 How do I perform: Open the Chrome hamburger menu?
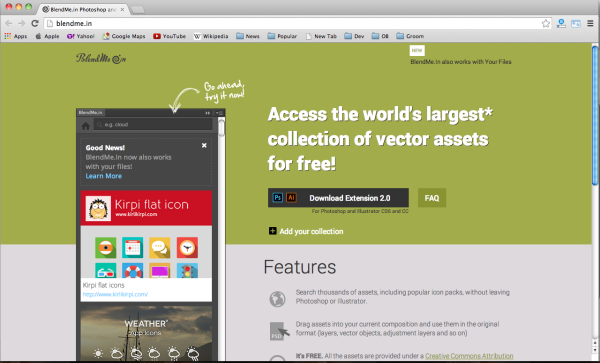[590, 23]
